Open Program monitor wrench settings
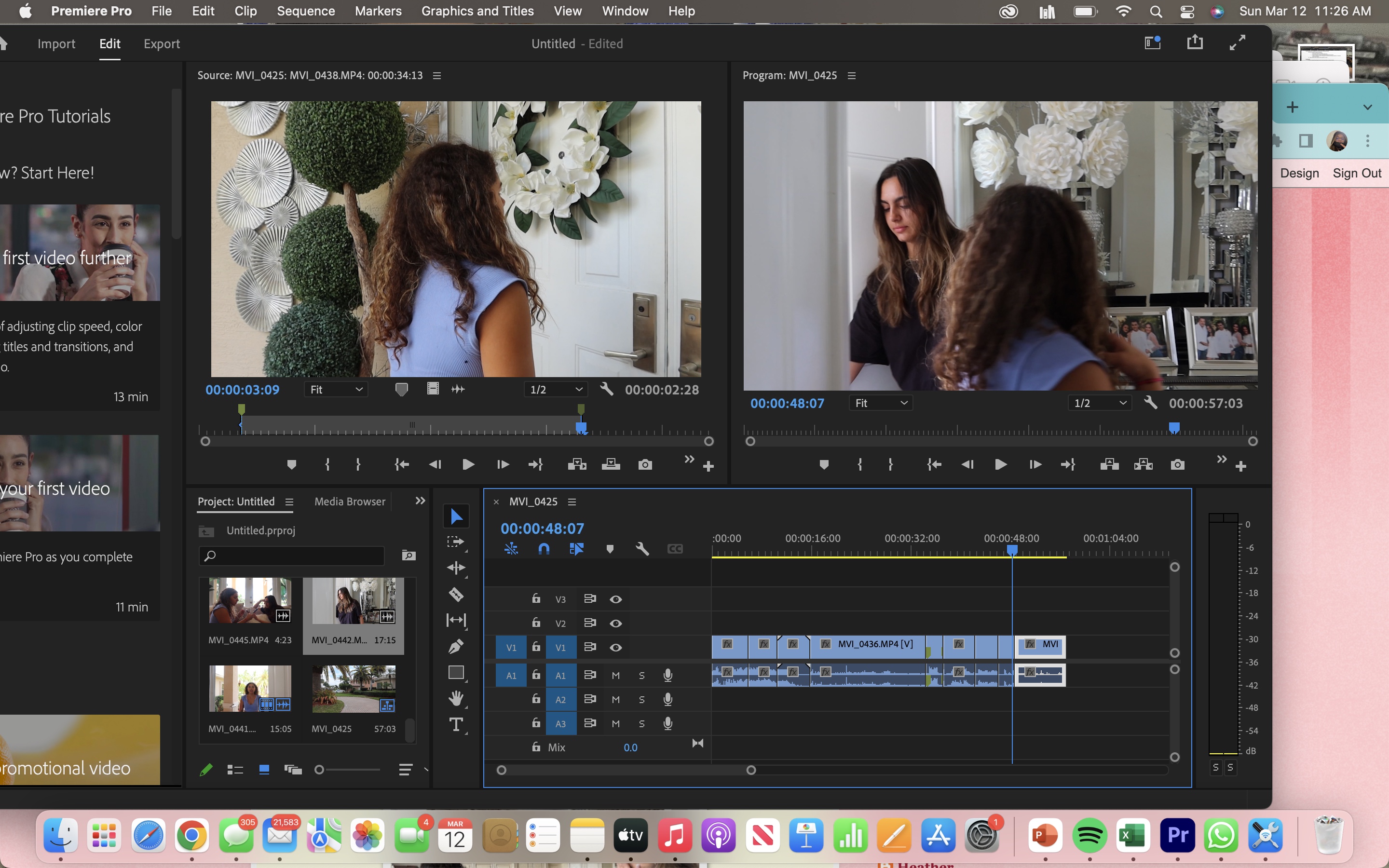The image size is (1389, 868). (1150, 403)
